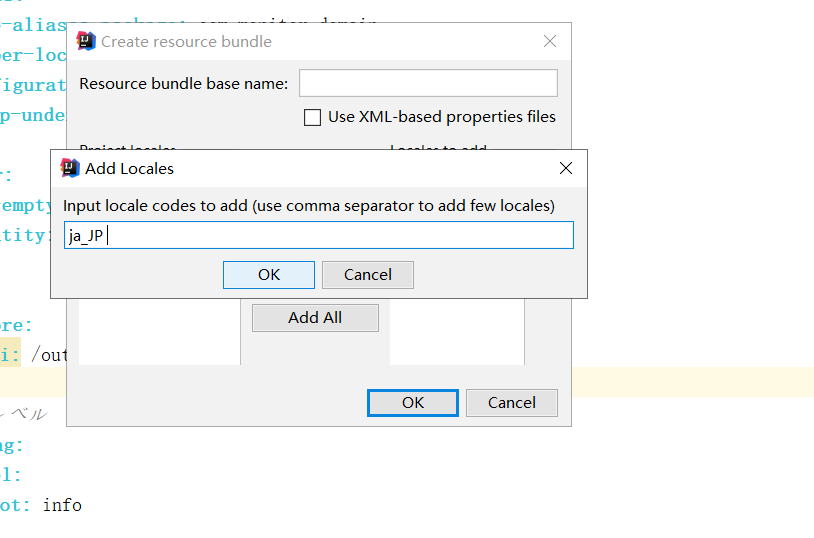Click the Project locales list area
Viewport: 814px width, 538px height.
[159, 332]
